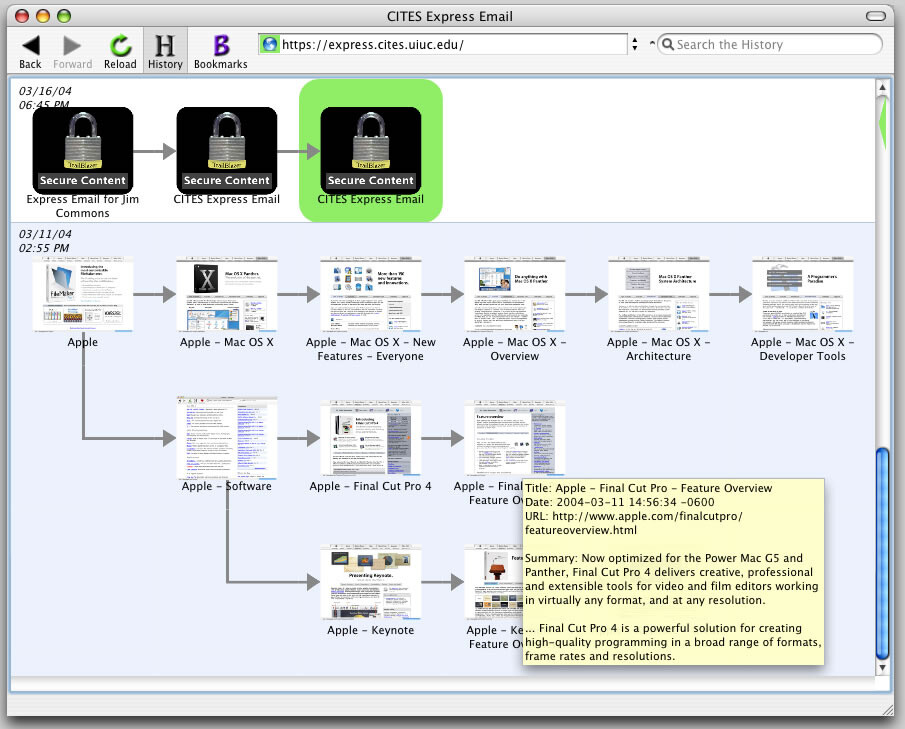The width and height of the screenshot is (905, 729).
Task: Open the Mac OS X Developer Tools thumbnail
Action: [x=802, y=294]
